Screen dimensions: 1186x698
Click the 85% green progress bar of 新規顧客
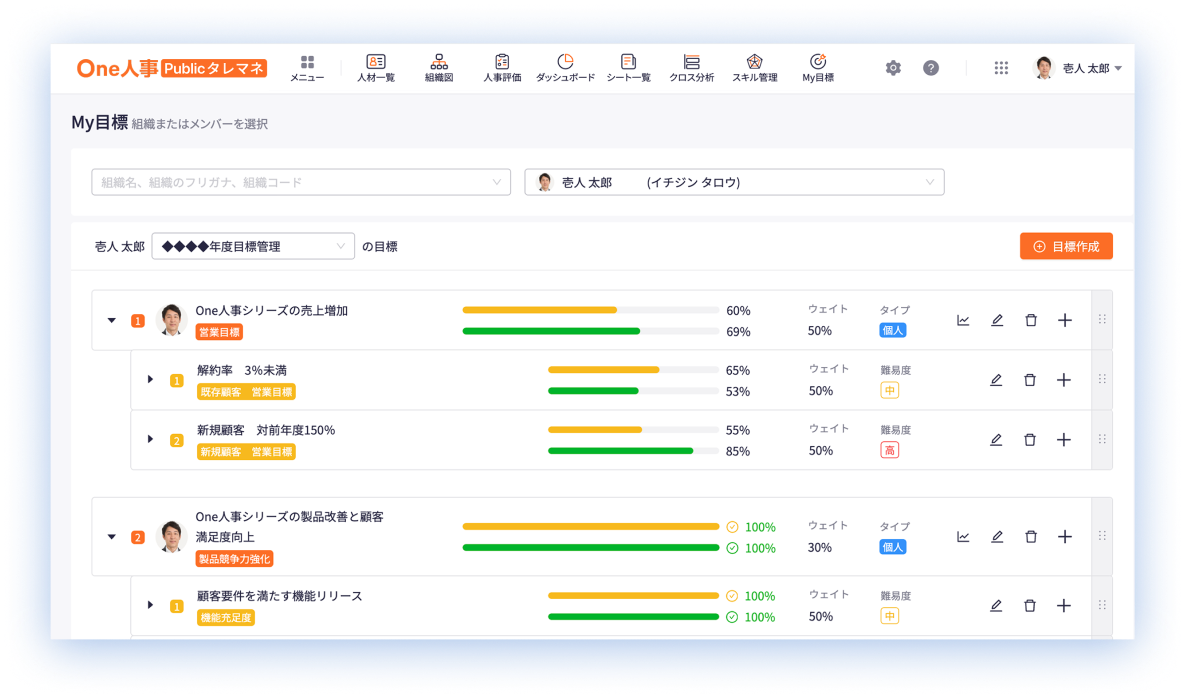tap(633, 451)
